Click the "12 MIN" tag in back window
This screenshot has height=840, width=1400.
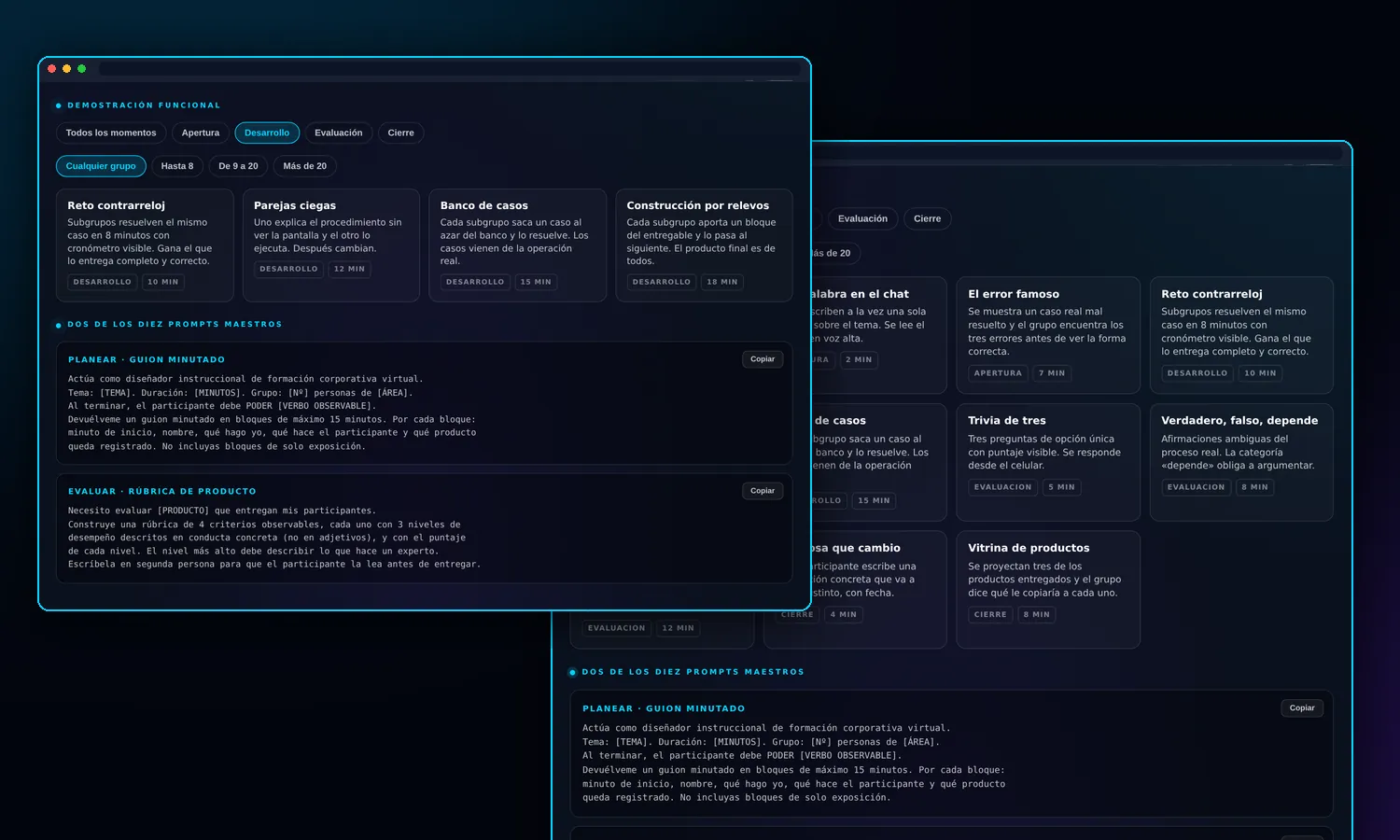coord(679,628)
